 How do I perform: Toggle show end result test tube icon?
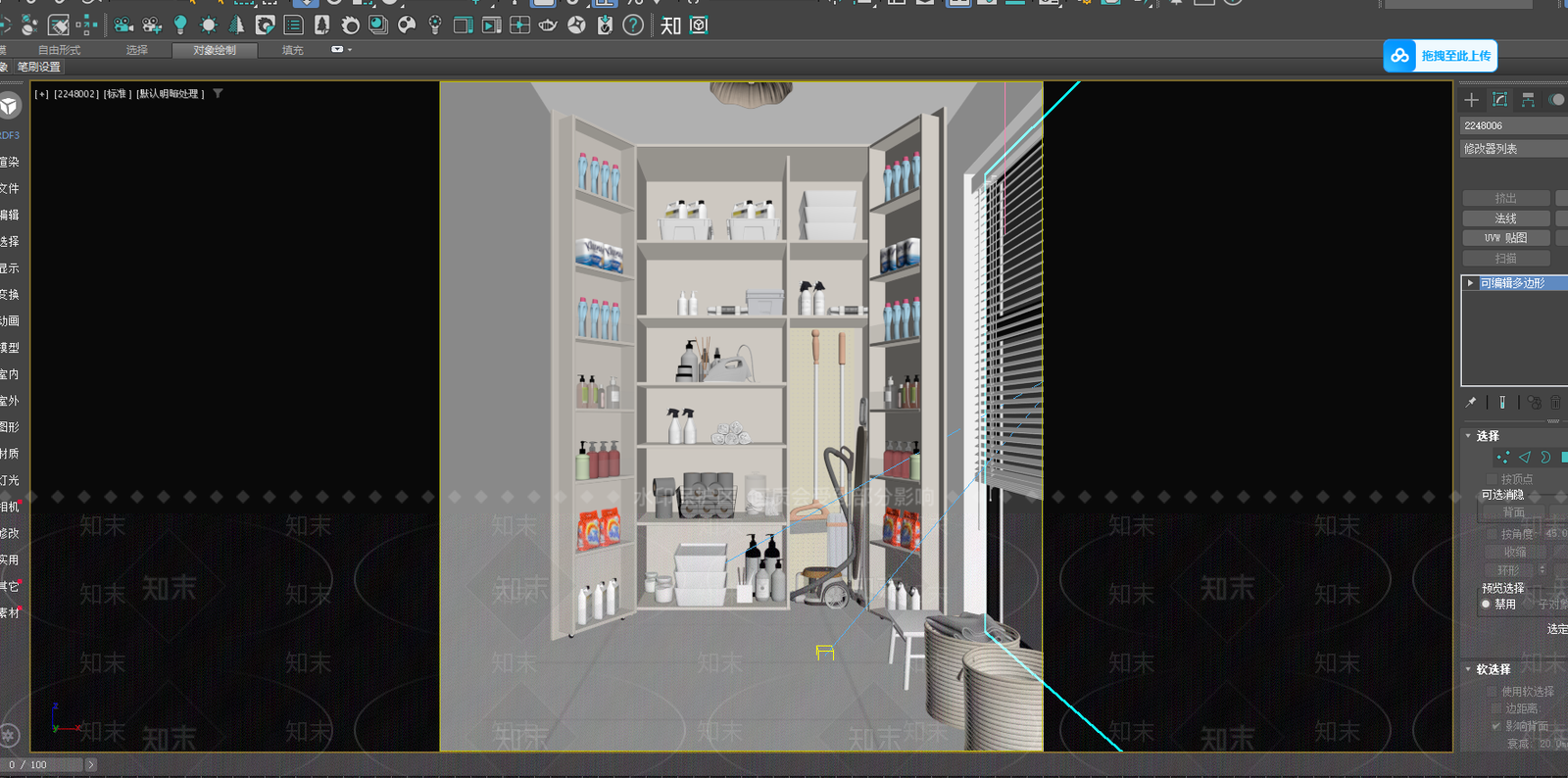click(1502, 402)
